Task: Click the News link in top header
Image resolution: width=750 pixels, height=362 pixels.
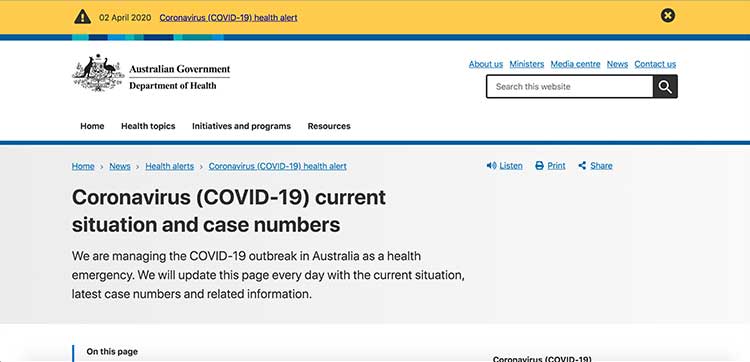Action: 618,64
